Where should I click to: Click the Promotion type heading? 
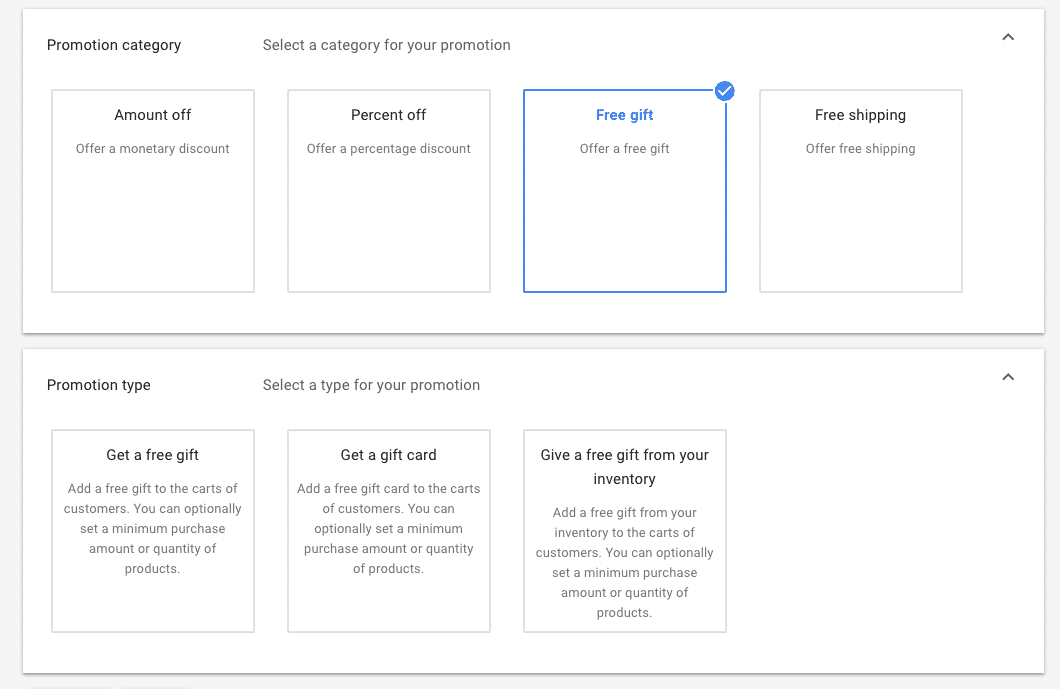pos(98,385)
